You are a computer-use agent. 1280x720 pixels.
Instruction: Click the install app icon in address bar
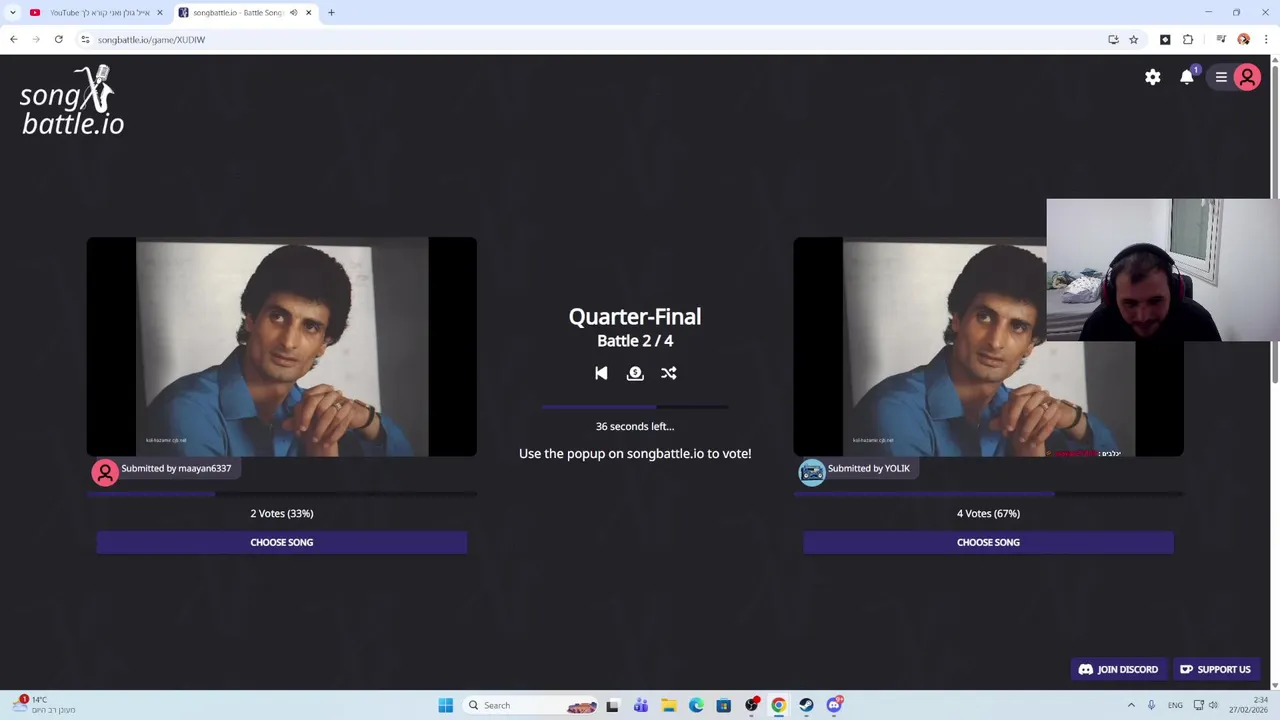pos(1113,39)
